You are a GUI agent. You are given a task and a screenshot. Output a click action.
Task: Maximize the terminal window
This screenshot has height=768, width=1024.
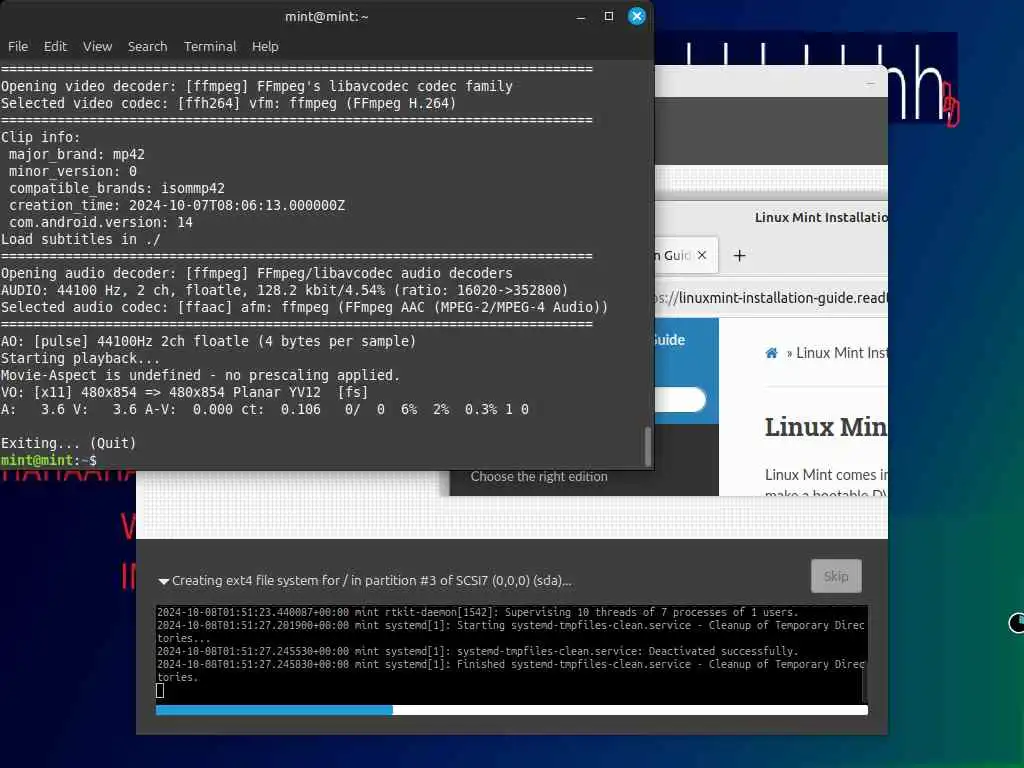pos(609,16)
